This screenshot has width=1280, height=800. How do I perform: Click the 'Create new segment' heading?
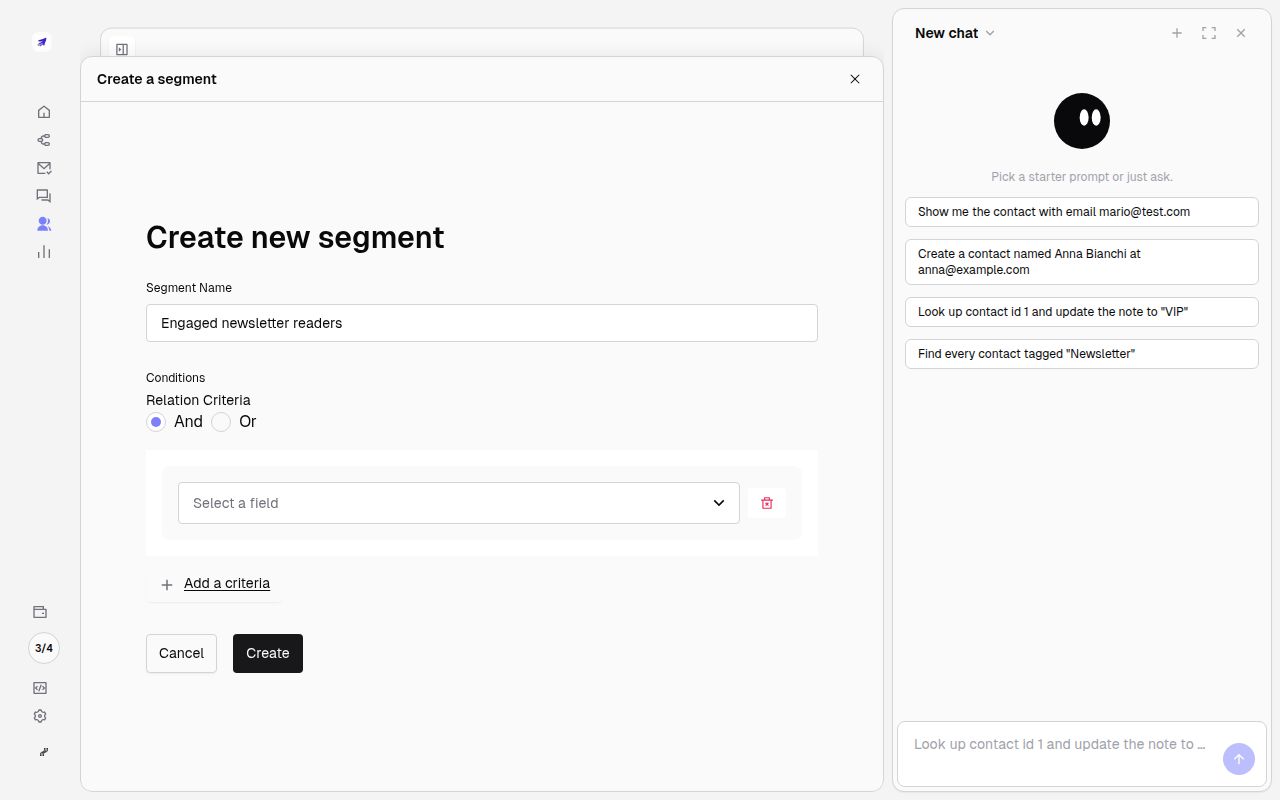[x=295, y=237]
